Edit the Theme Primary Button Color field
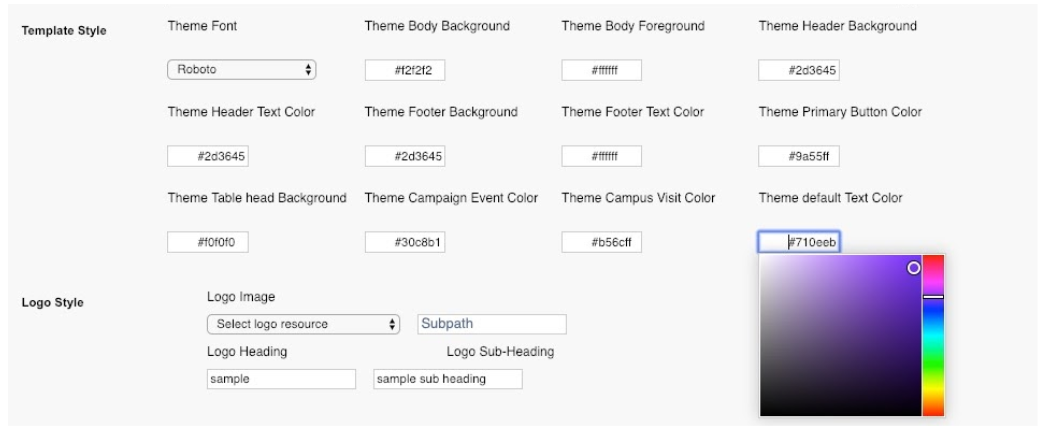Screen dimensions: 1044x433 798,156
